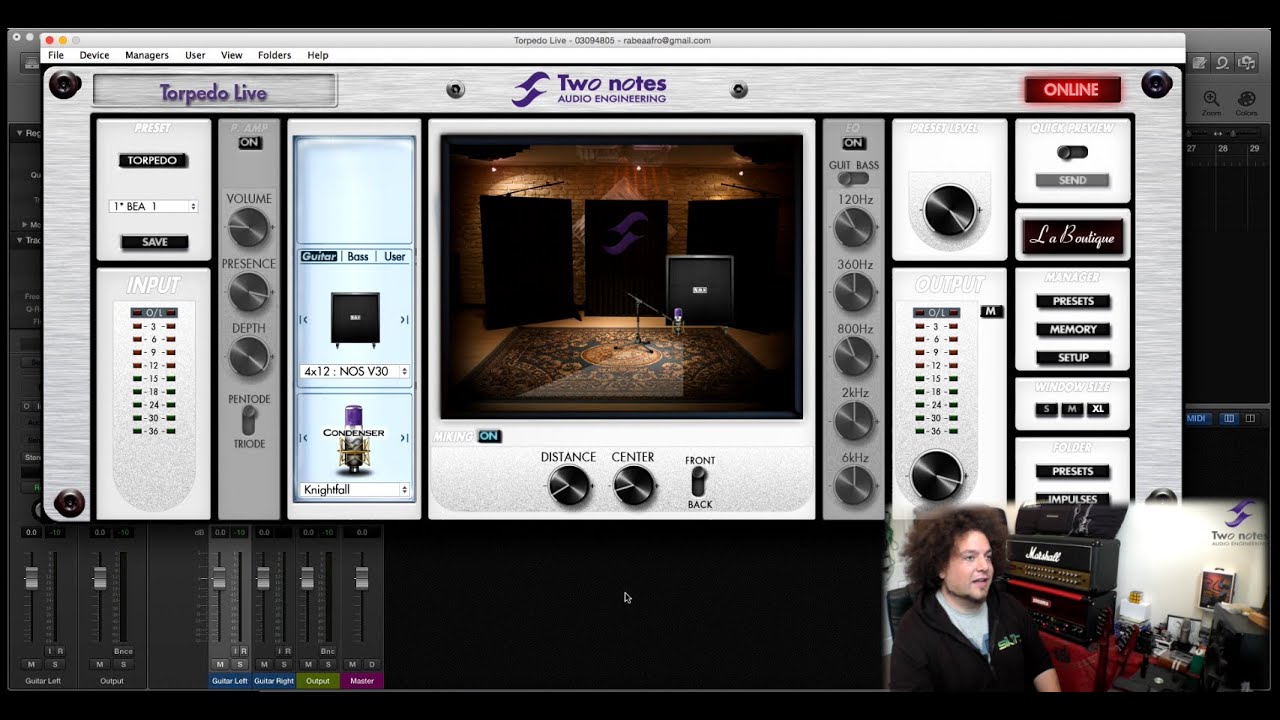Open the MEMORY manager

pyautogui.click(x=1073, y=329)
